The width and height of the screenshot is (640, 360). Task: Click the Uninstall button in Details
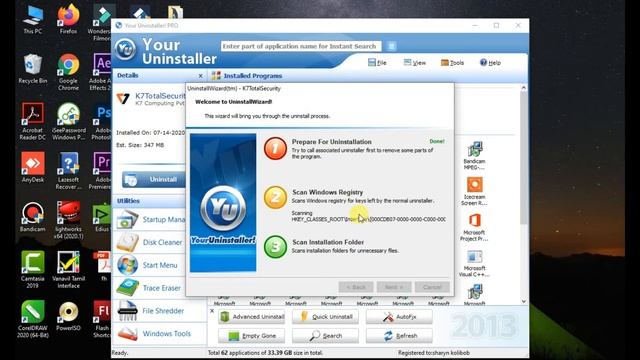(154, 179)
